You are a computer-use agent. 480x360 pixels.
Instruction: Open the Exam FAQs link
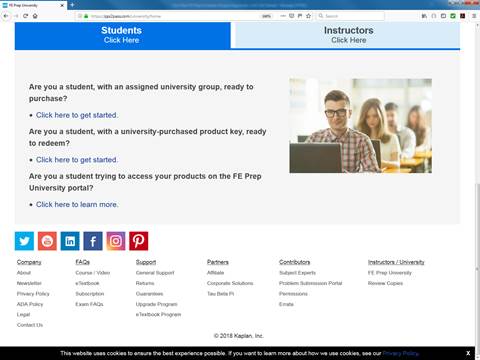pos(89,304)
